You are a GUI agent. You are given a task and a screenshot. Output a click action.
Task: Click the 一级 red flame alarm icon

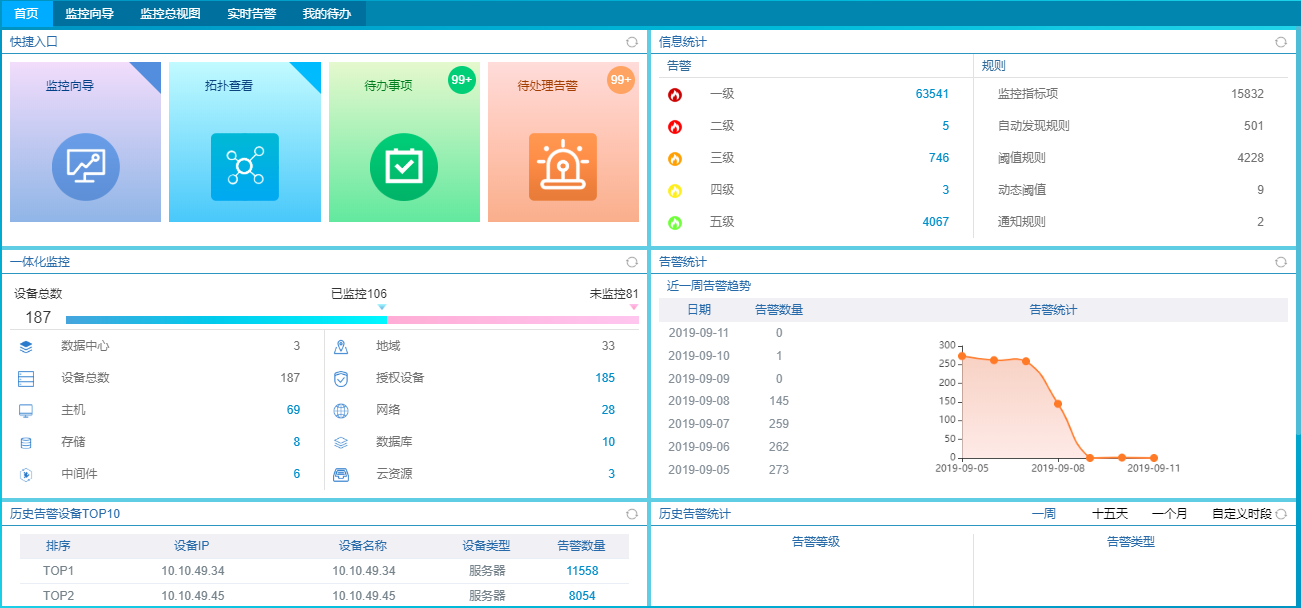coord(675,95)
